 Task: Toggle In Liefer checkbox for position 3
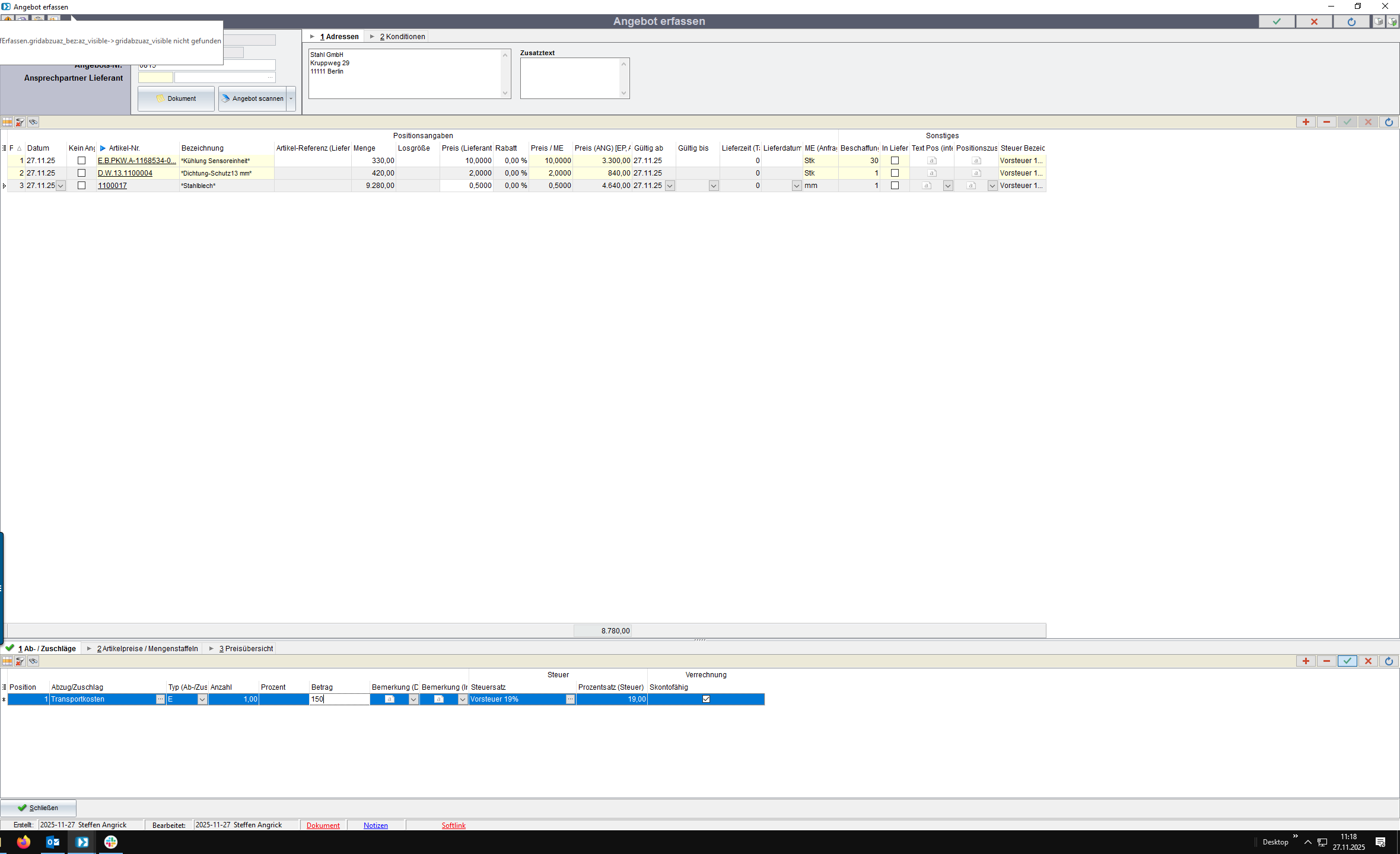point(895,186)
